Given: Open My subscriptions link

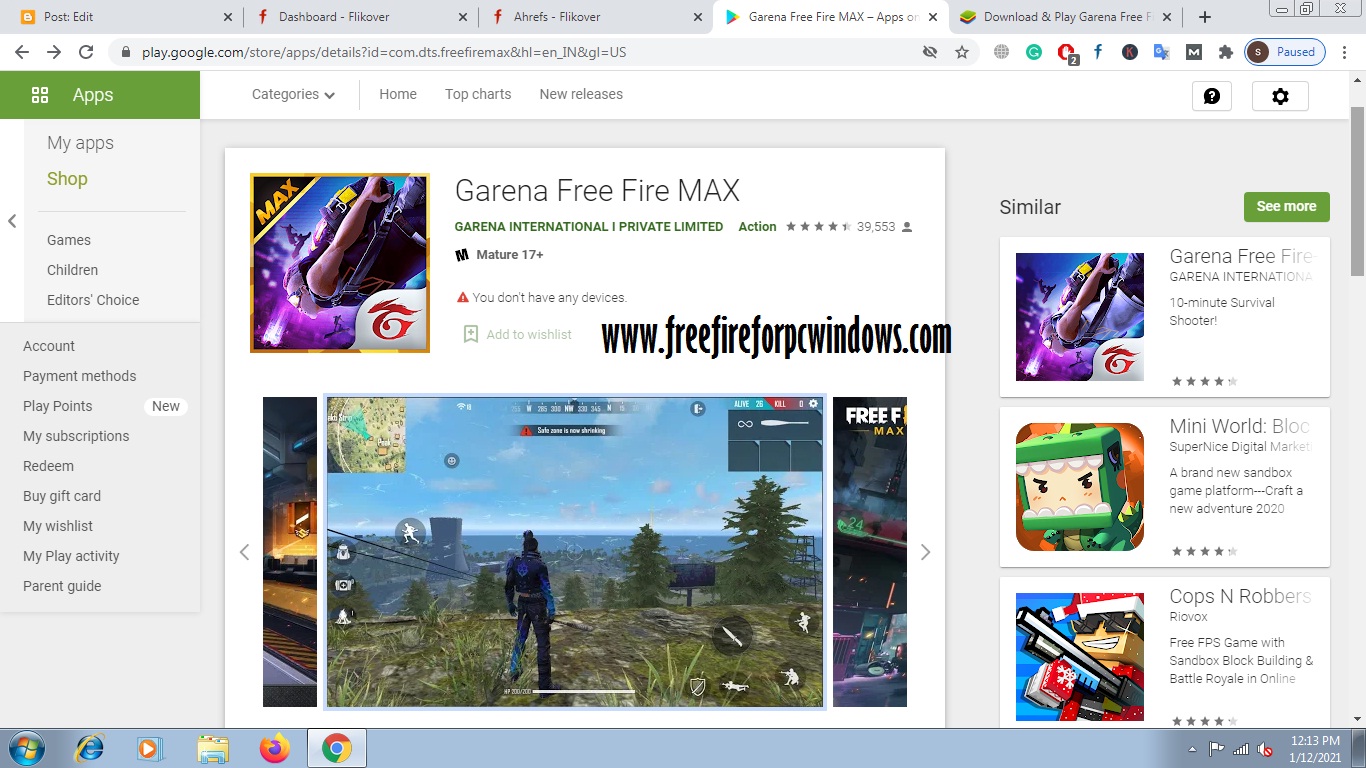Looking at the screenshot, I should 76,436.
